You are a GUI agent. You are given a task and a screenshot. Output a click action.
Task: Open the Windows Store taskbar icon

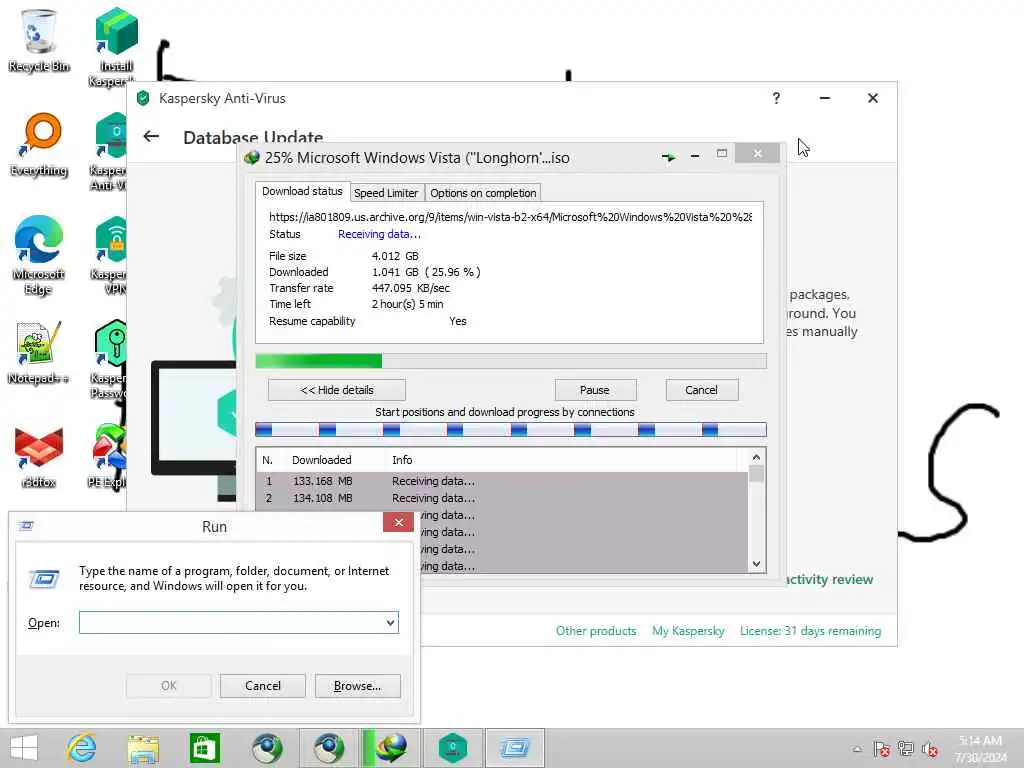click(204, 748)
